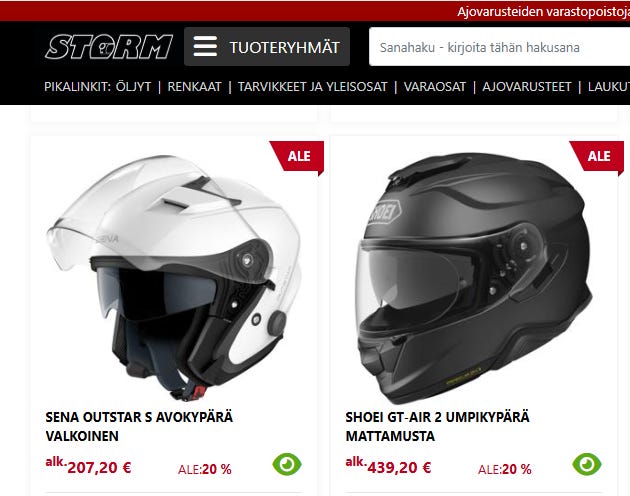This screenshot has height=496, width=630.
Task: Open the Tuoteryhmät hamburger menu icon
Action: [x=205, y=47]
